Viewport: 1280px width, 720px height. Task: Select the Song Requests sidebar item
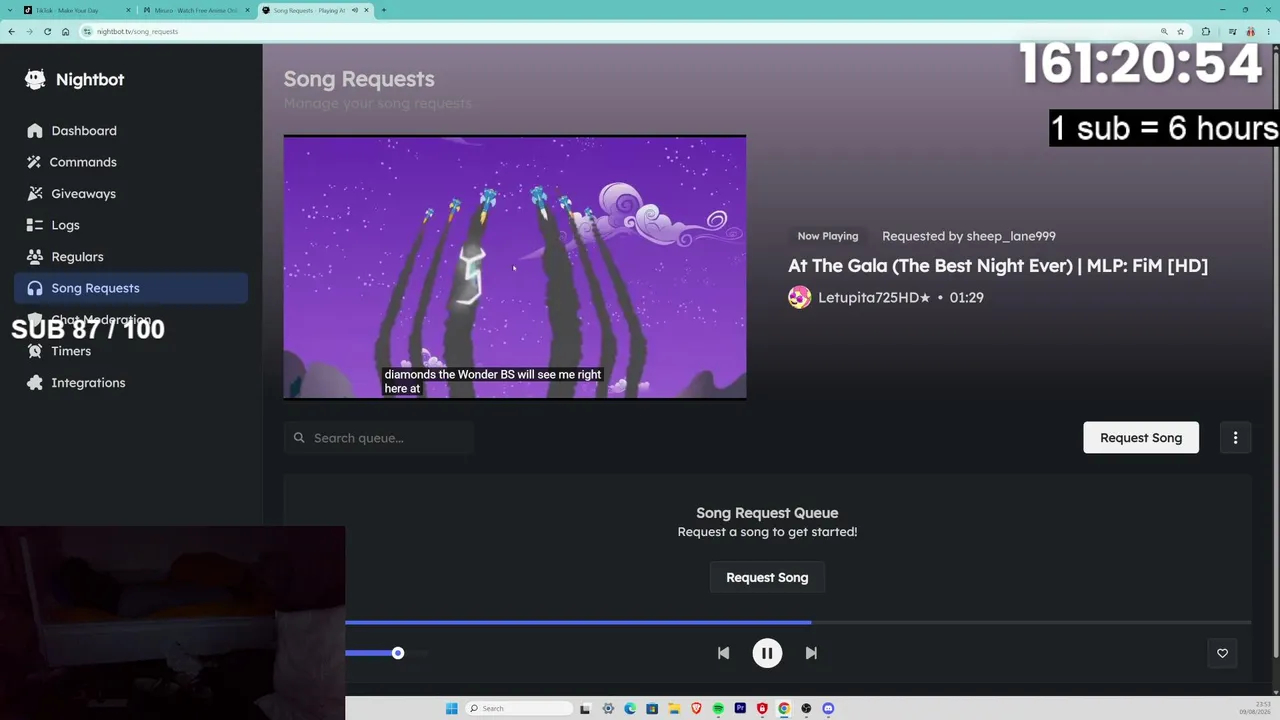[x=131, y=288]
